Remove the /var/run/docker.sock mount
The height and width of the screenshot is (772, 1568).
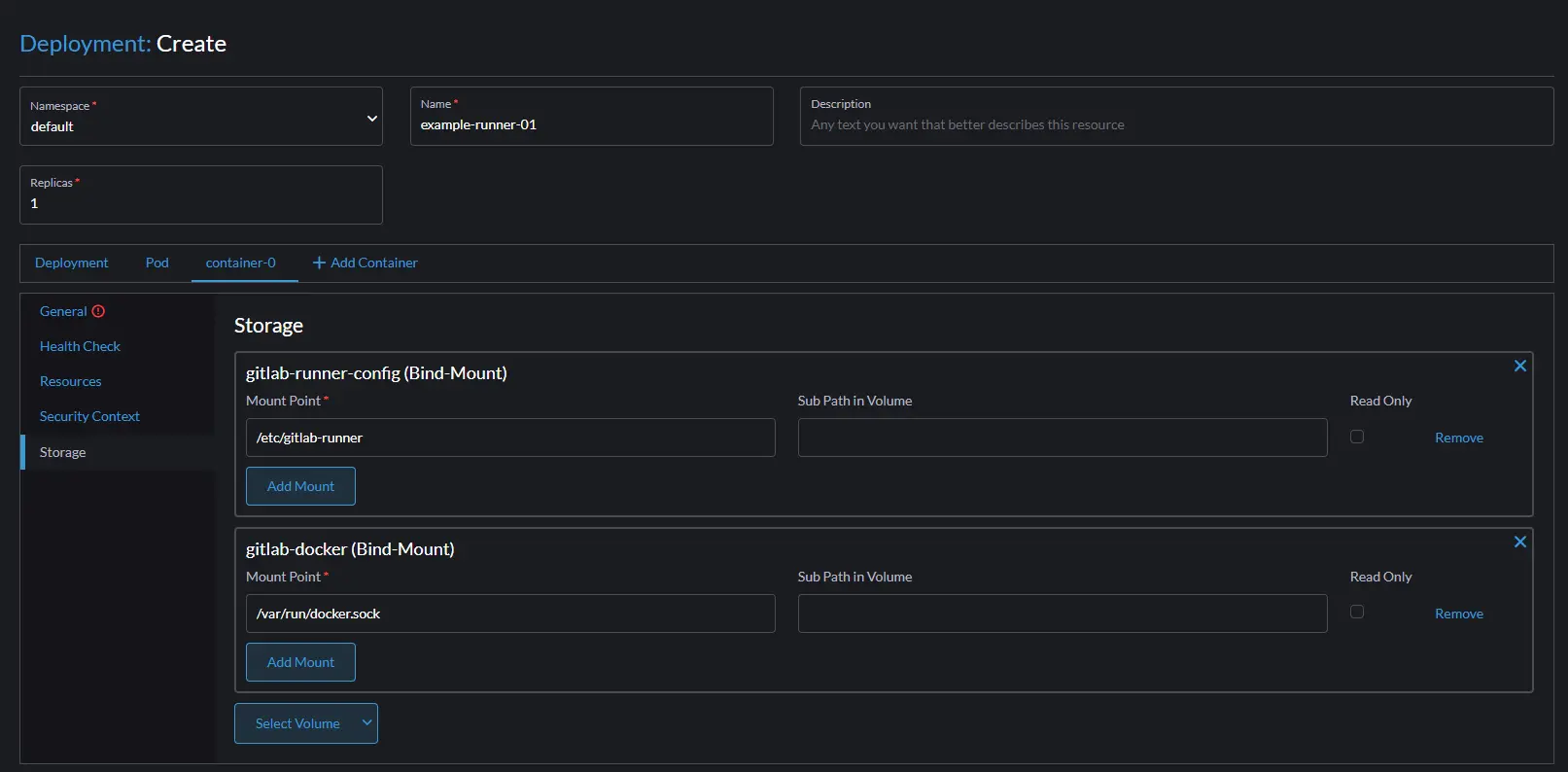coord(1458,614)
